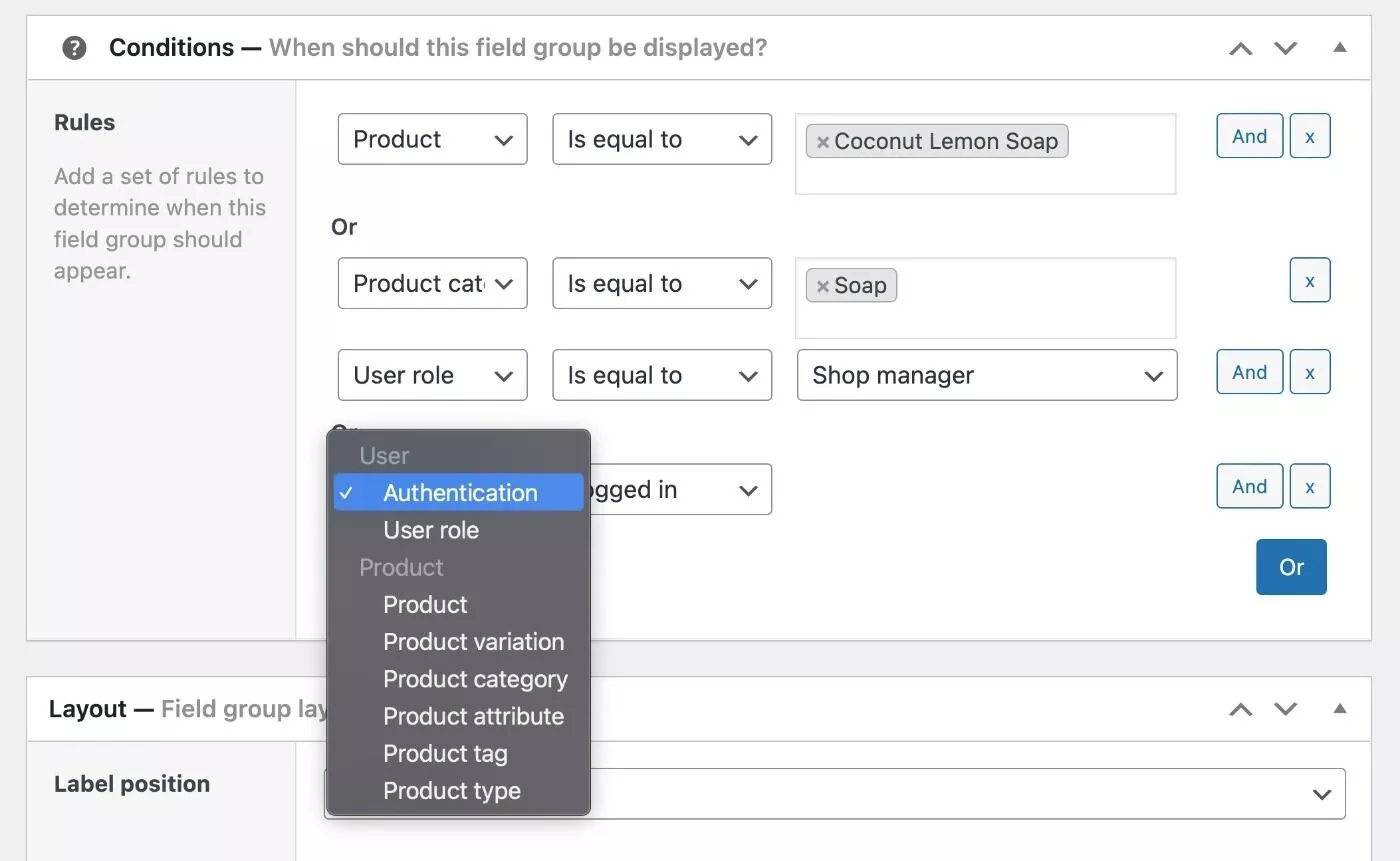Collapse the Conditions panel triangle toggle
The image size is (1400, 861).
click(x=1340, y=47)
